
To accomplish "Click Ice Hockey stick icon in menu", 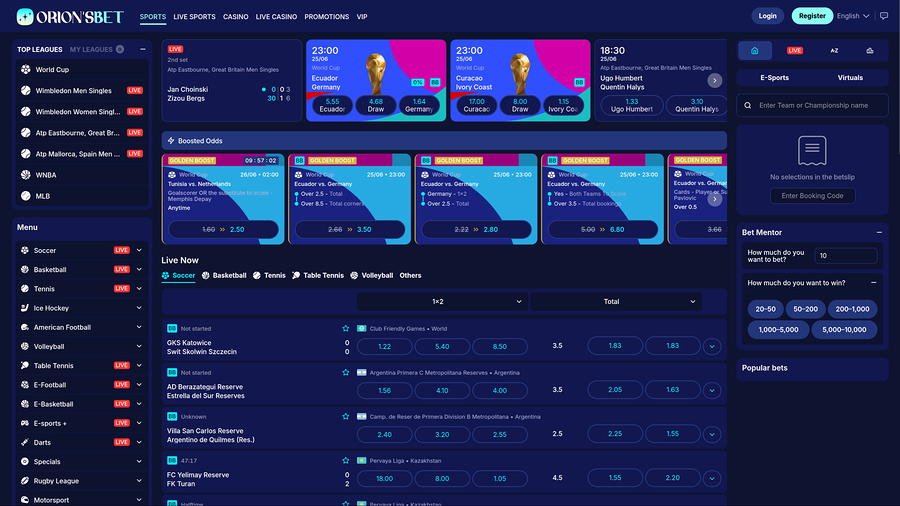I will [25, 308].
